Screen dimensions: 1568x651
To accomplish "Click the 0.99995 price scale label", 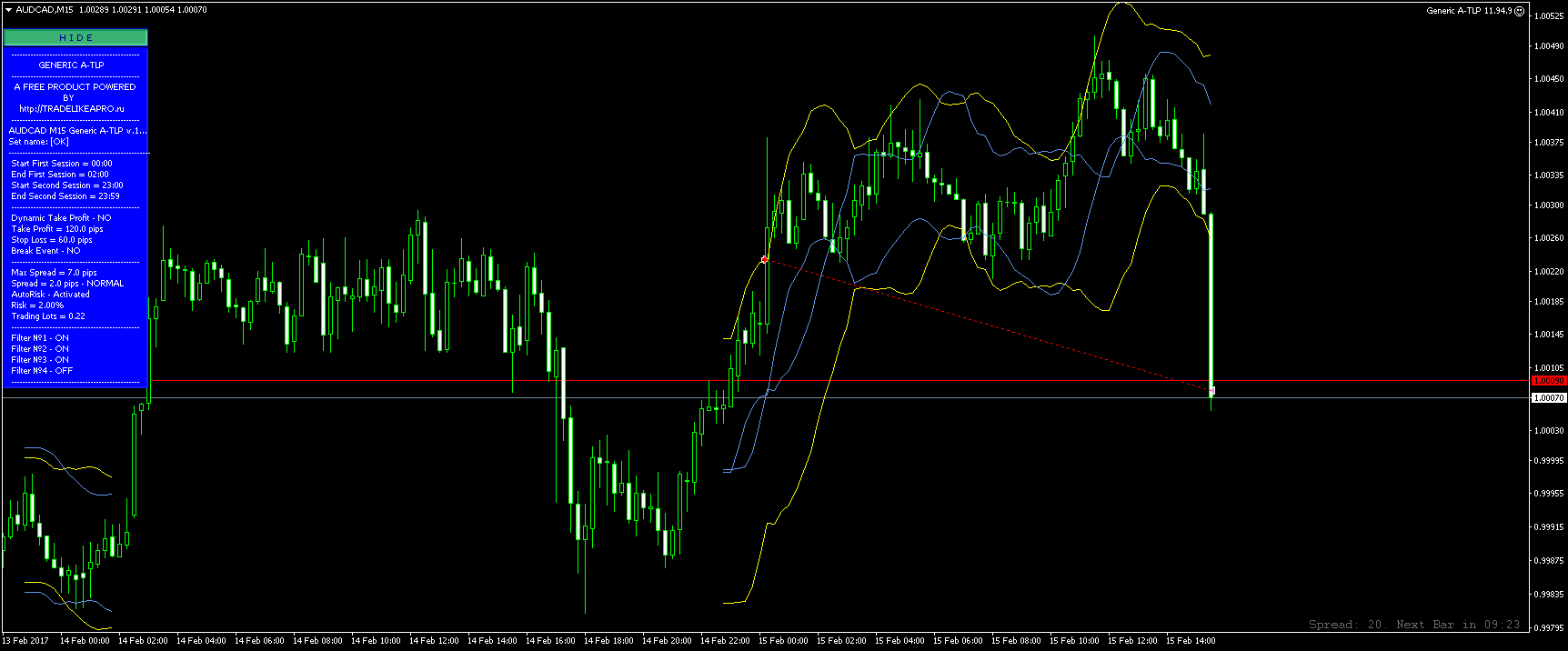I will (1548, 461).
